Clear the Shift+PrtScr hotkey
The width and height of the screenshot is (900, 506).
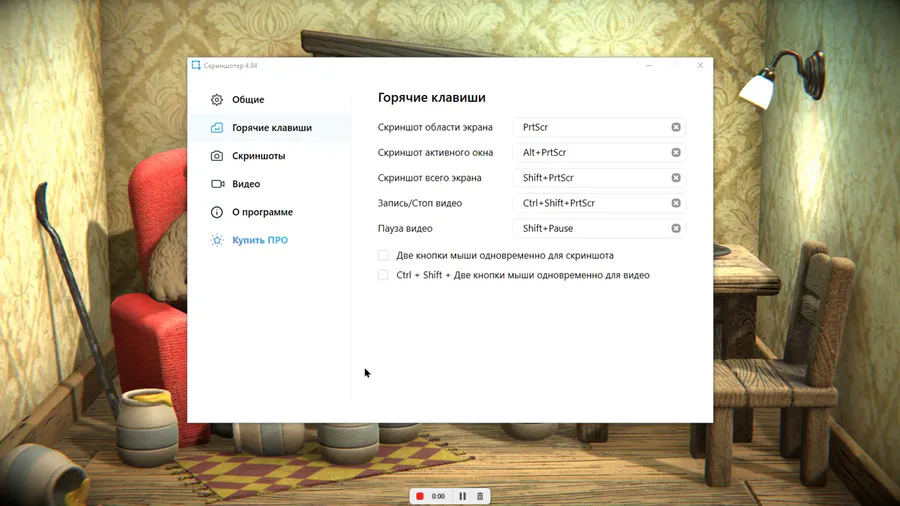[676, 177]
